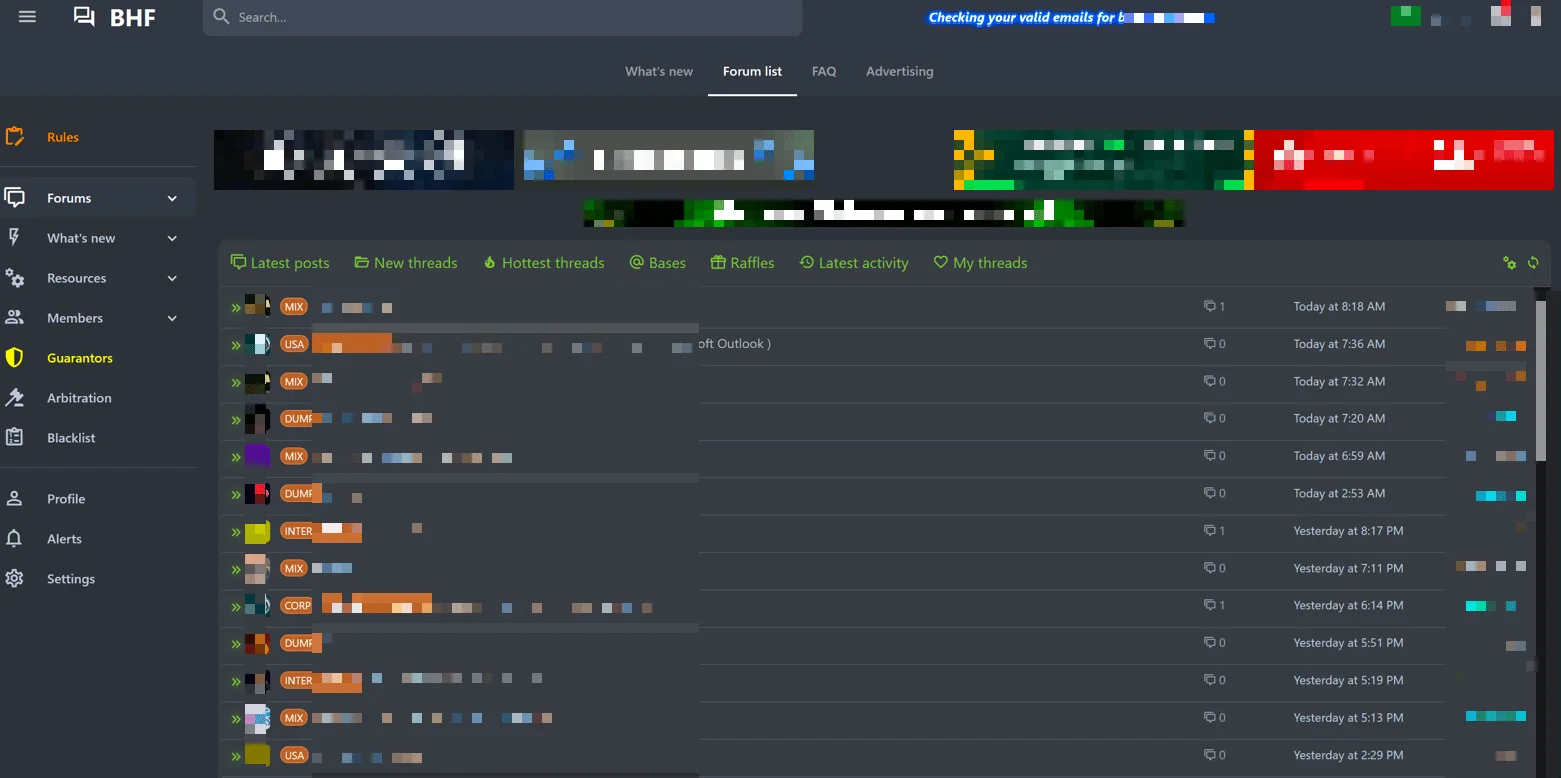Open Settings gear icon in sidebar
Viewport: 1561px width, 778px height.
coord(14,579)
